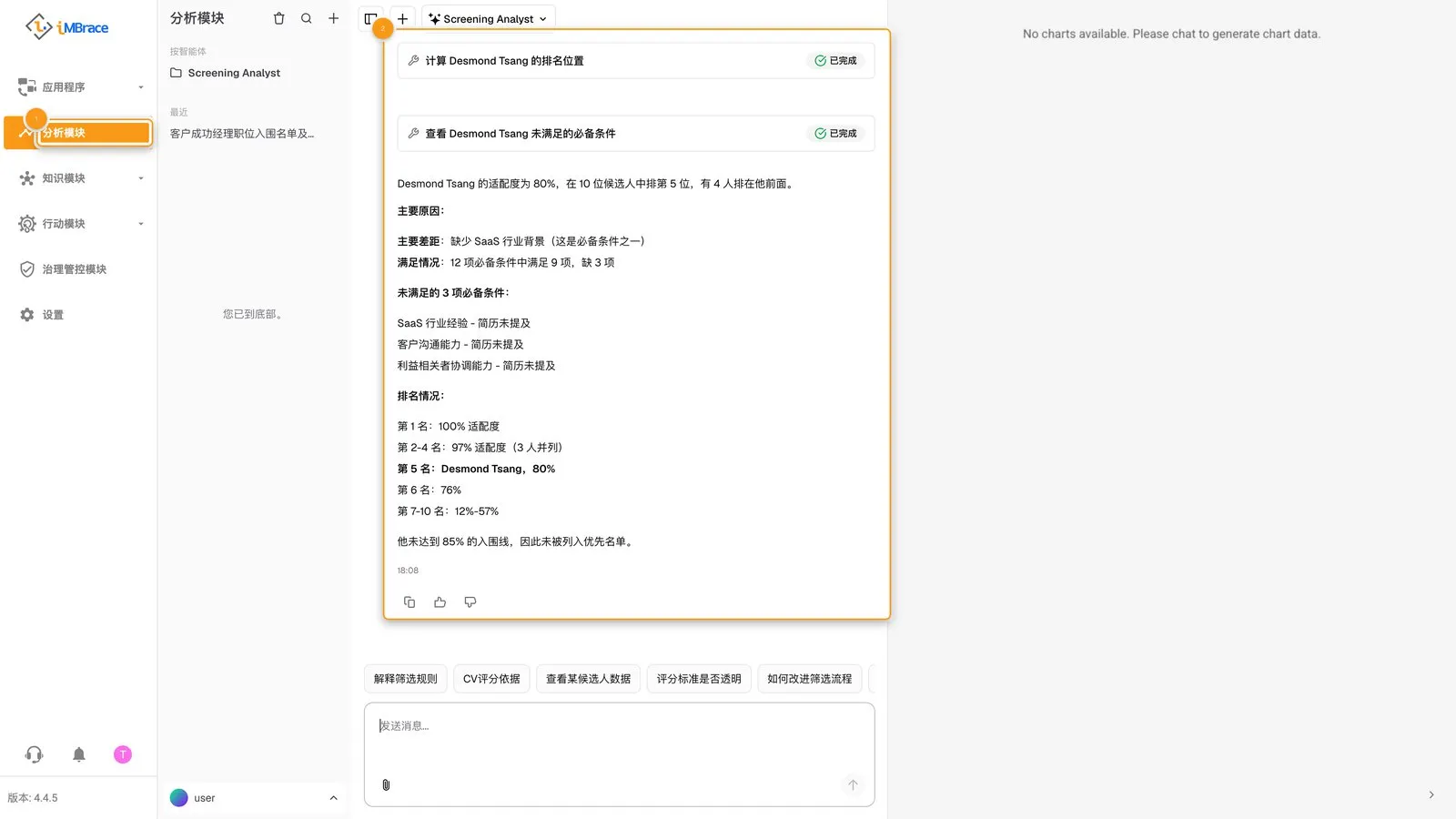1456x819 pixels.
Task: Click suggestion 查看某候选人数据
Action: click(588, 679)
